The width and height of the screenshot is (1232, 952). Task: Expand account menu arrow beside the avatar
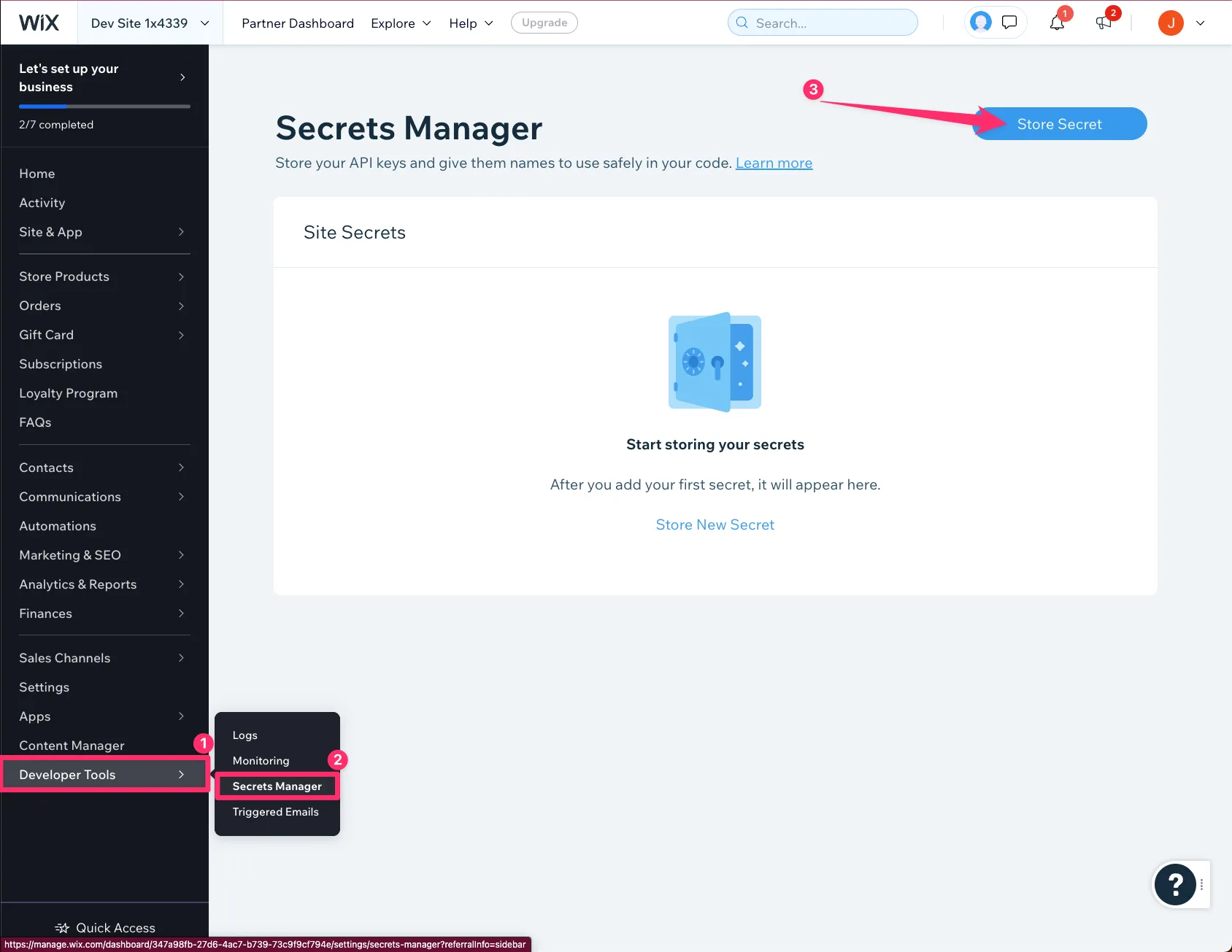click(1200, 23)
